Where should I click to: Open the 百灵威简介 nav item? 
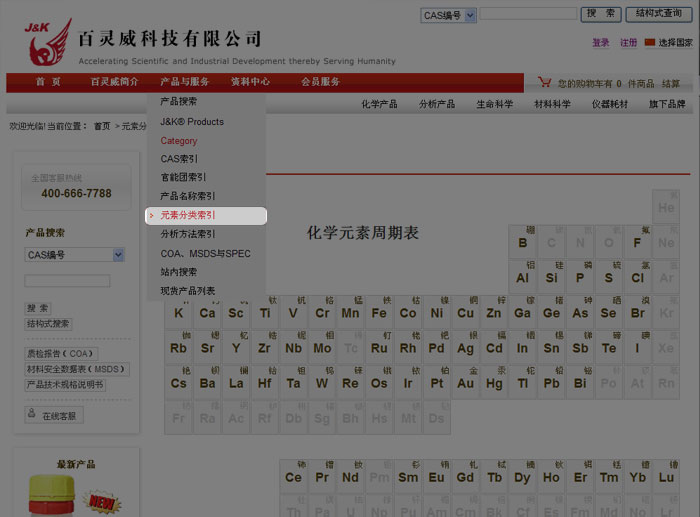pos(114,82)
